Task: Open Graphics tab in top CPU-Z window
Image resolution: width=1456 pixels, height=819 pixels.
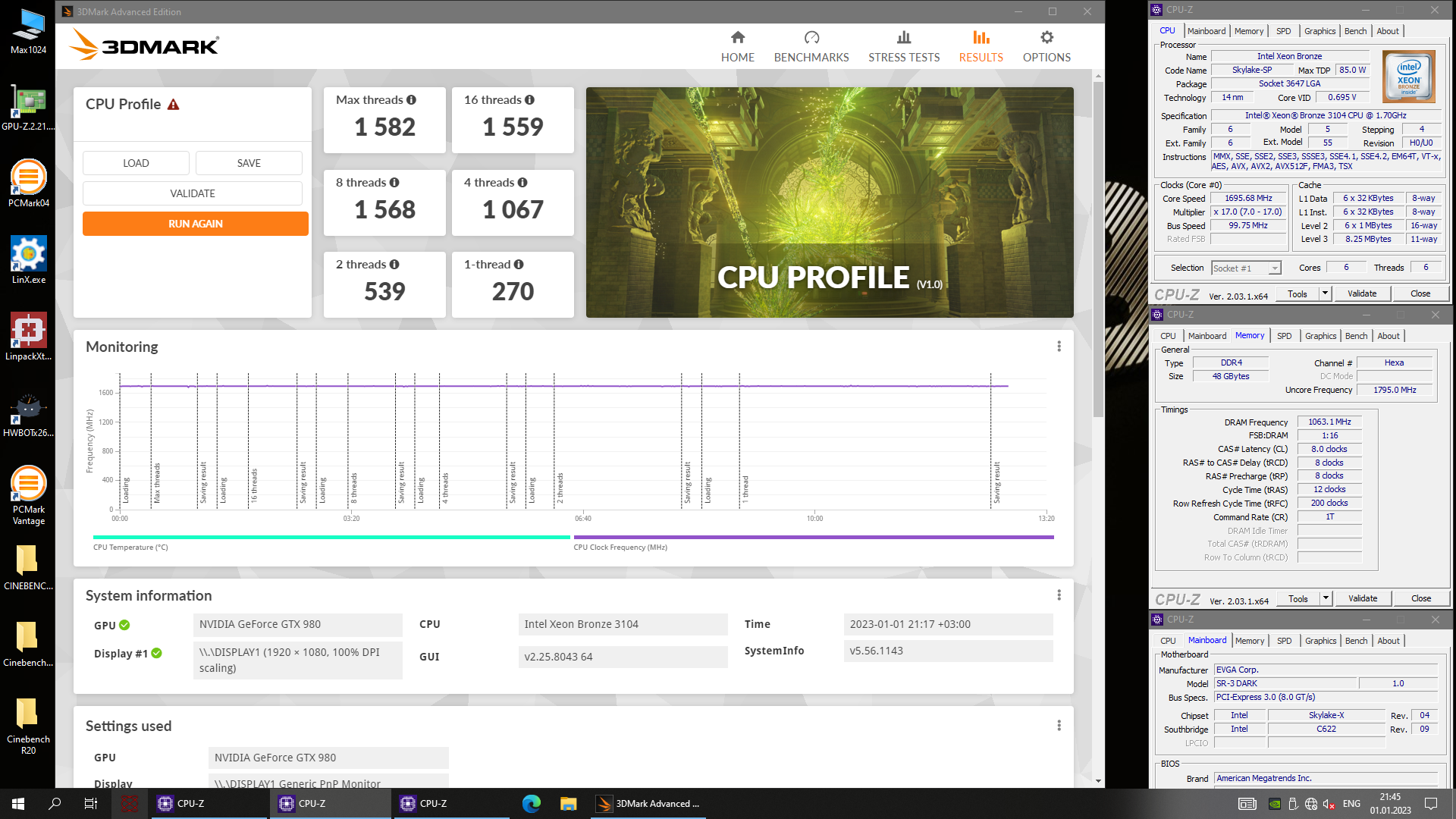Action: click(1319, 31)
